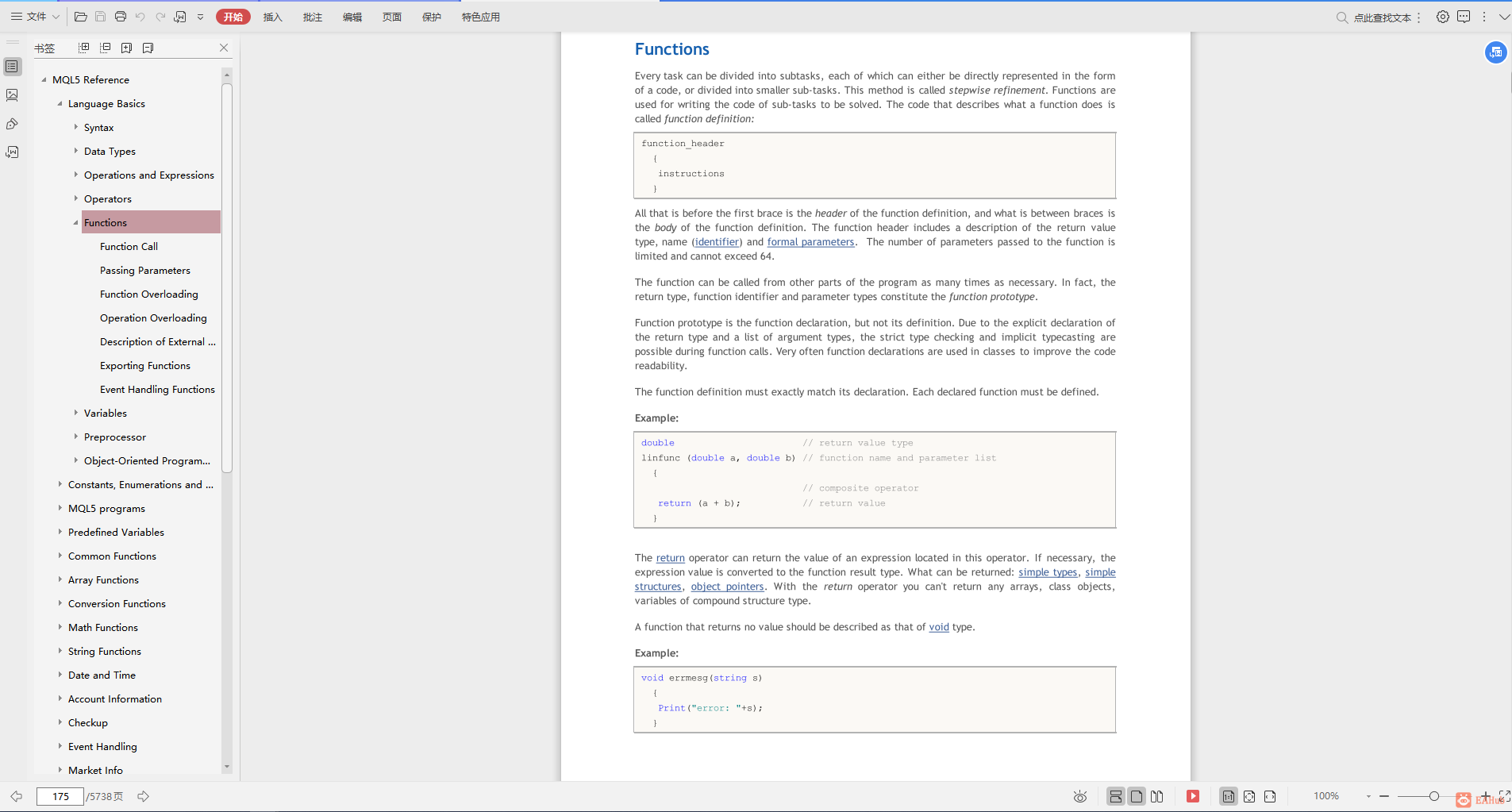Image resolution: width=1512 pixels, height=812 pixels.
Task: Switch to the 页面 tab
Action: [x=392, y=17]
